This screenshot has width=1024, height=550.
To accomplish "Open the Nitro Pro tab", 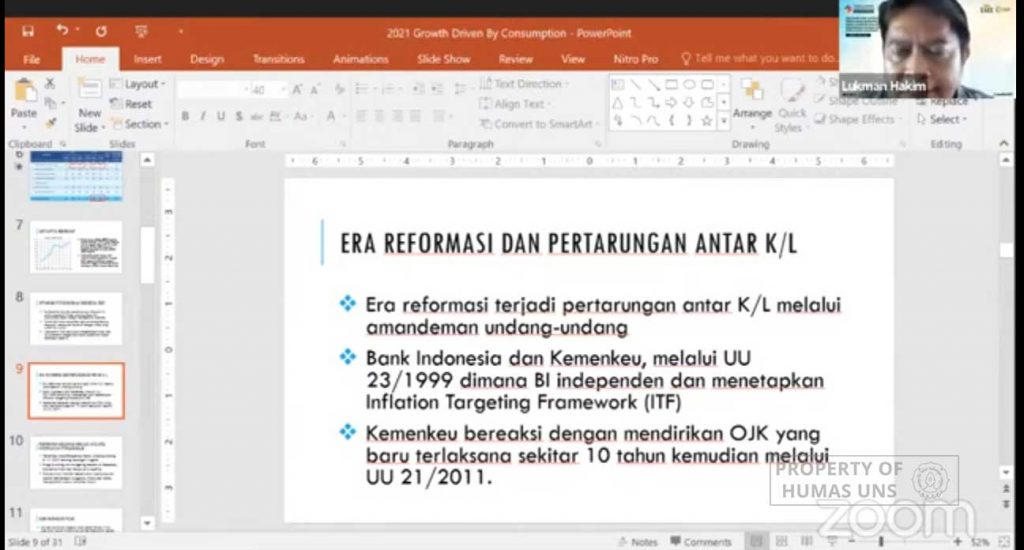I will coord(635,59).
